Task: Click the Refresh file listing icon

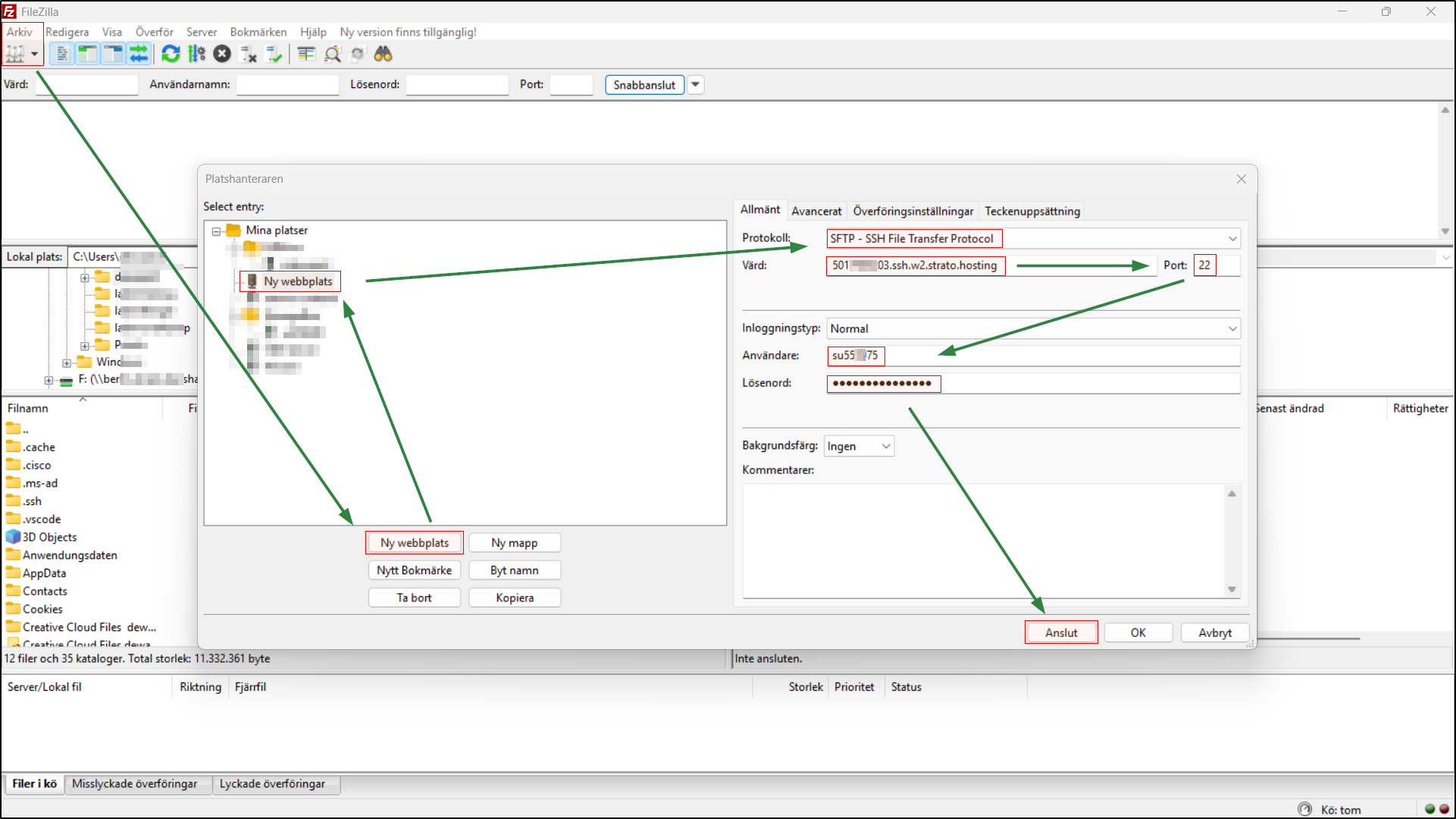Action: (x=171, y=54)
